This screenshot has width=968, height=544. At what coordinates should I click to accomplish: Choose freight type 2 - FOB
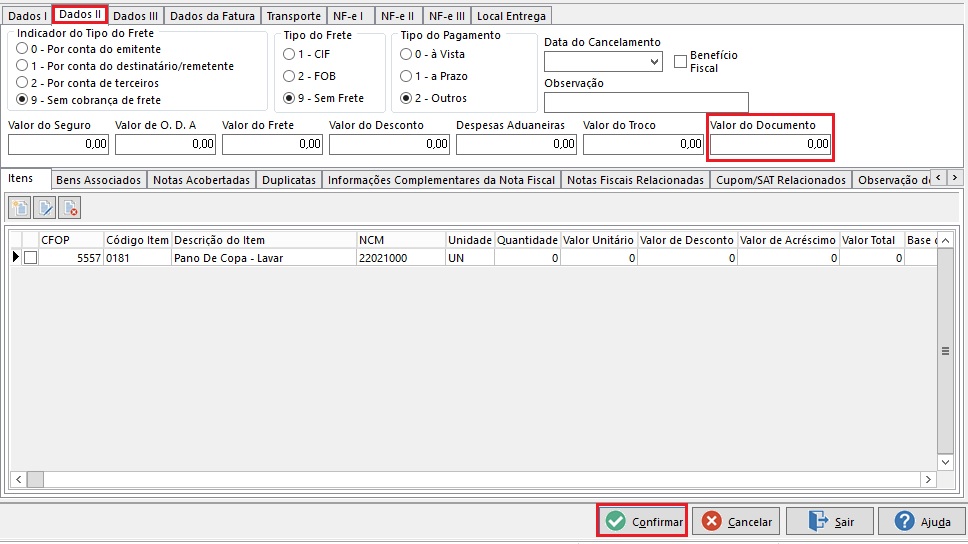(x=289, y=77)
